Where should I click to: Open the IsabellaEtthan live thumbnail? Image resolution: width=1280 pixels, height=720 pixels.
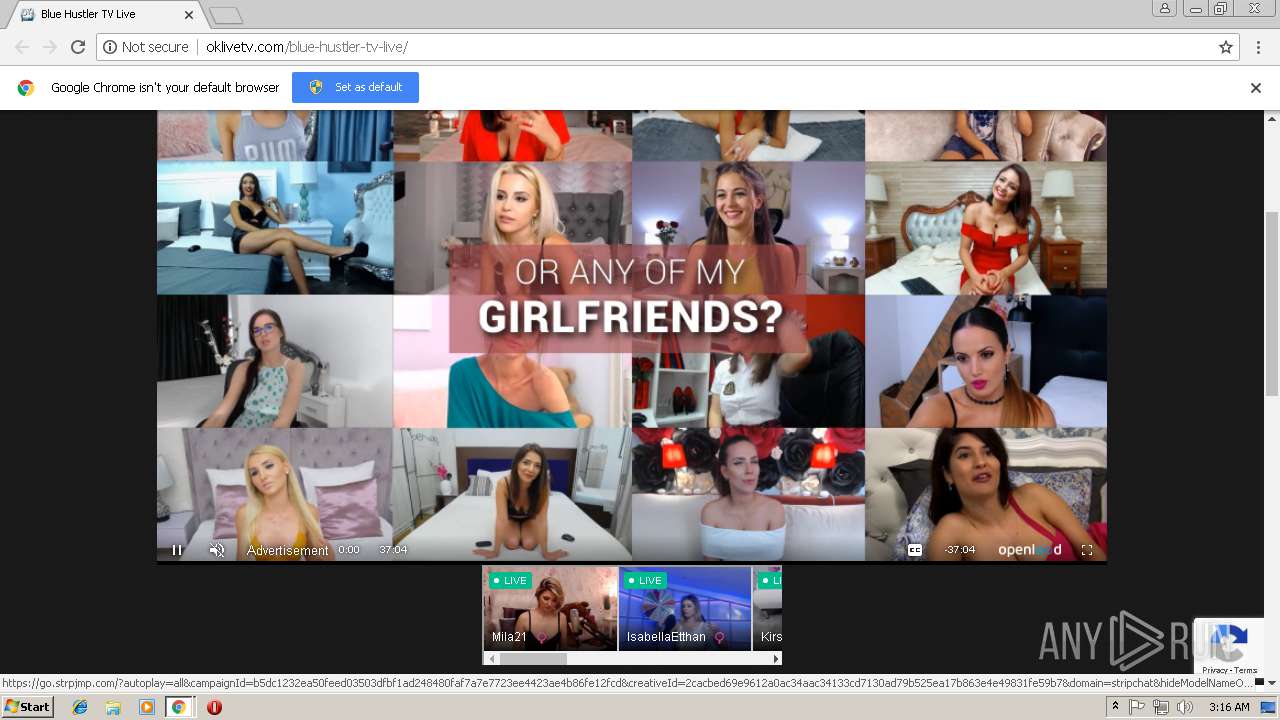pyautogui.click(x=685, y=609)
